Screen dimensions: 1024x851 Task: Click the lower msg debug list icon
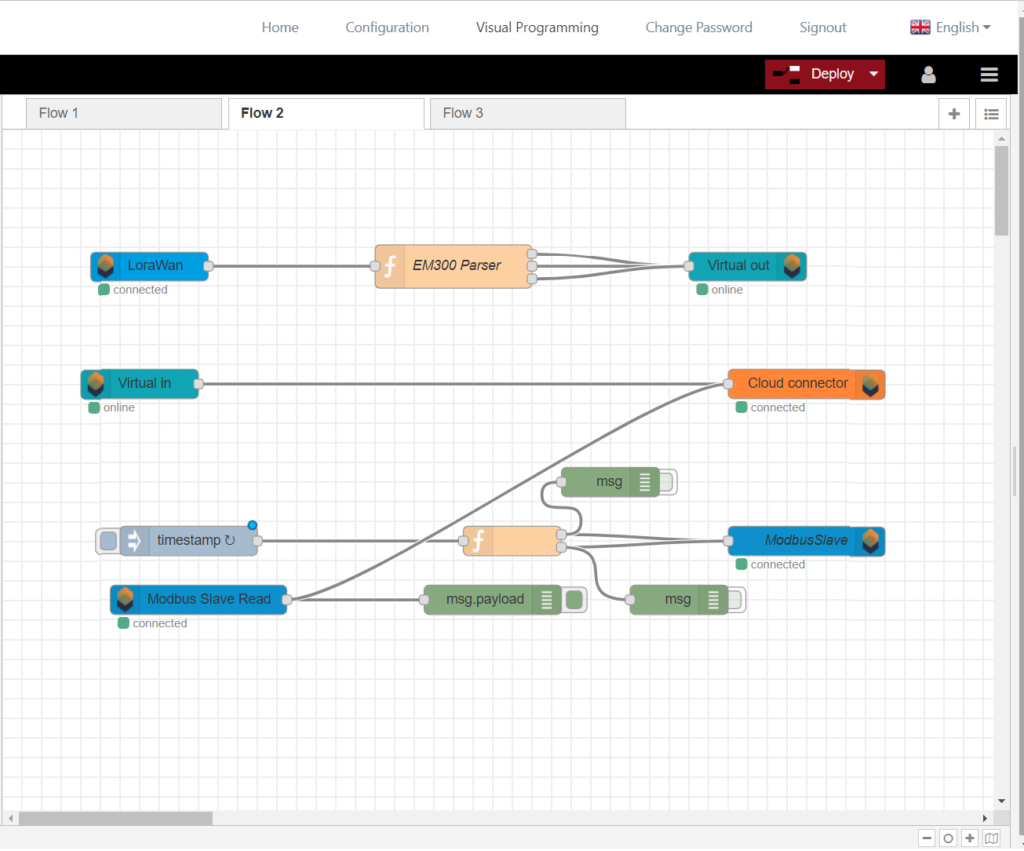[713, 600]
